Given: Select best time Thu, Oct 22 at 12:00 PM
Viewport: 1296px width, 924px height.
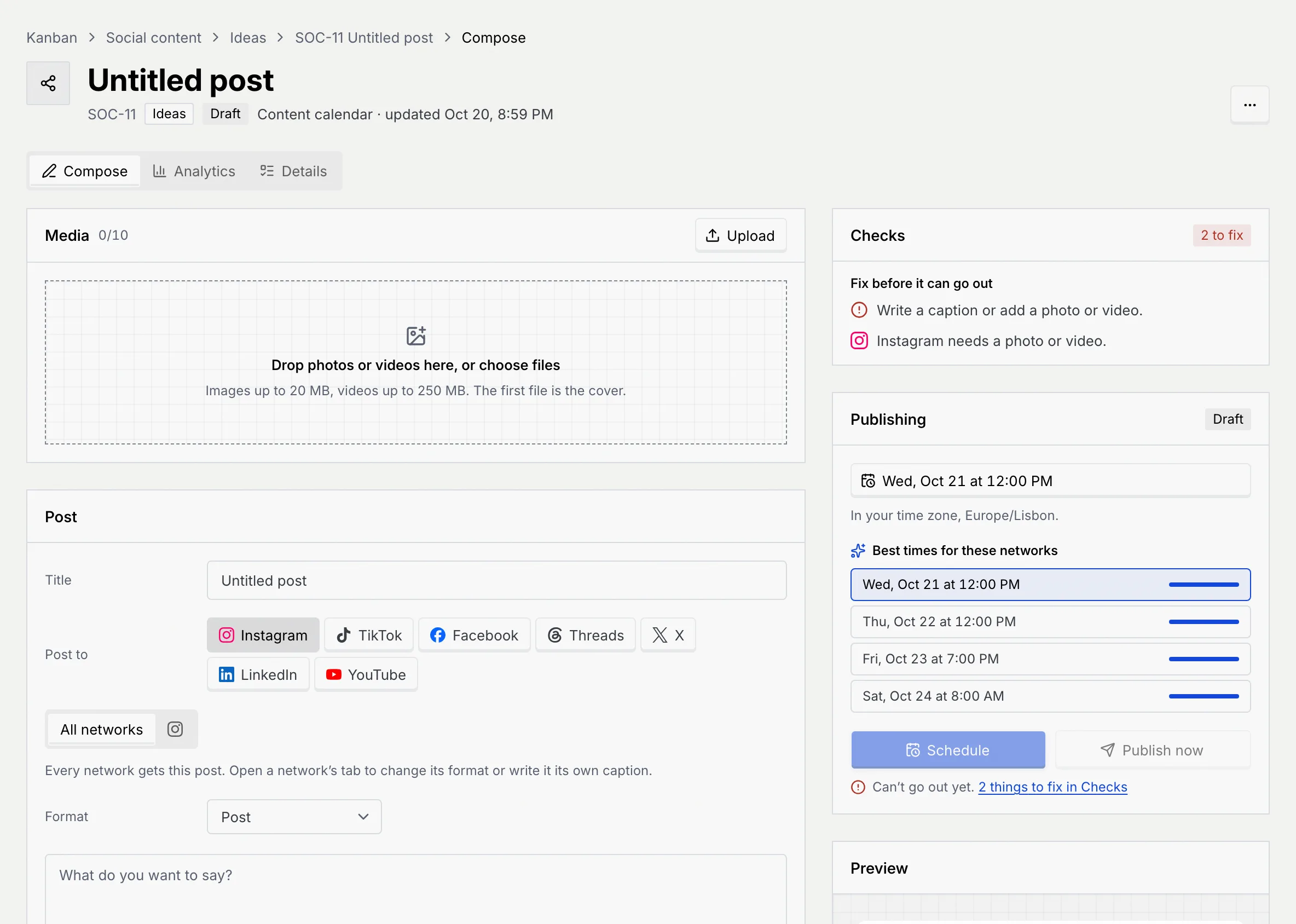Looking at the screenshot, I should (x=1050, y=621).
